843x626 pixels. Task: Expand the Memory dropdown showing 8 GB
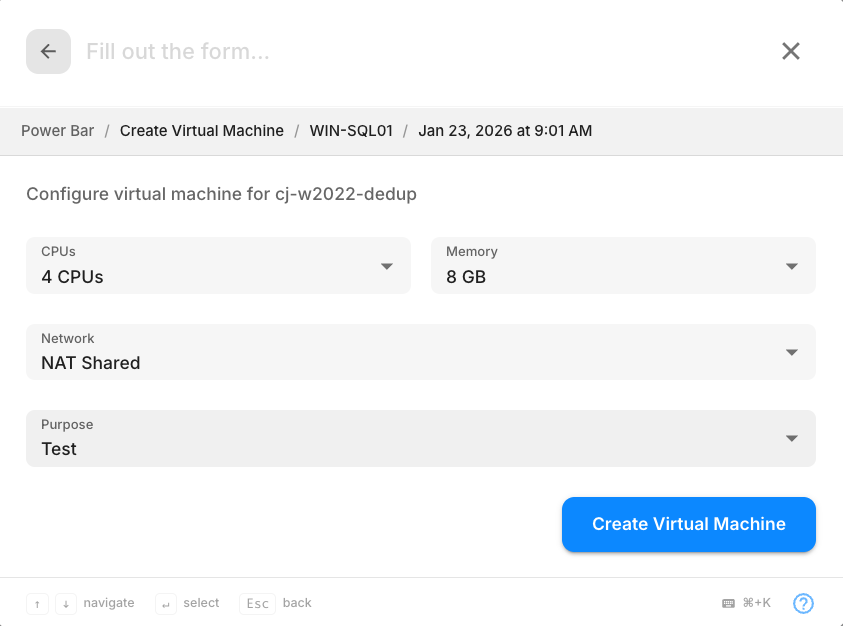(x=622, y=266)
